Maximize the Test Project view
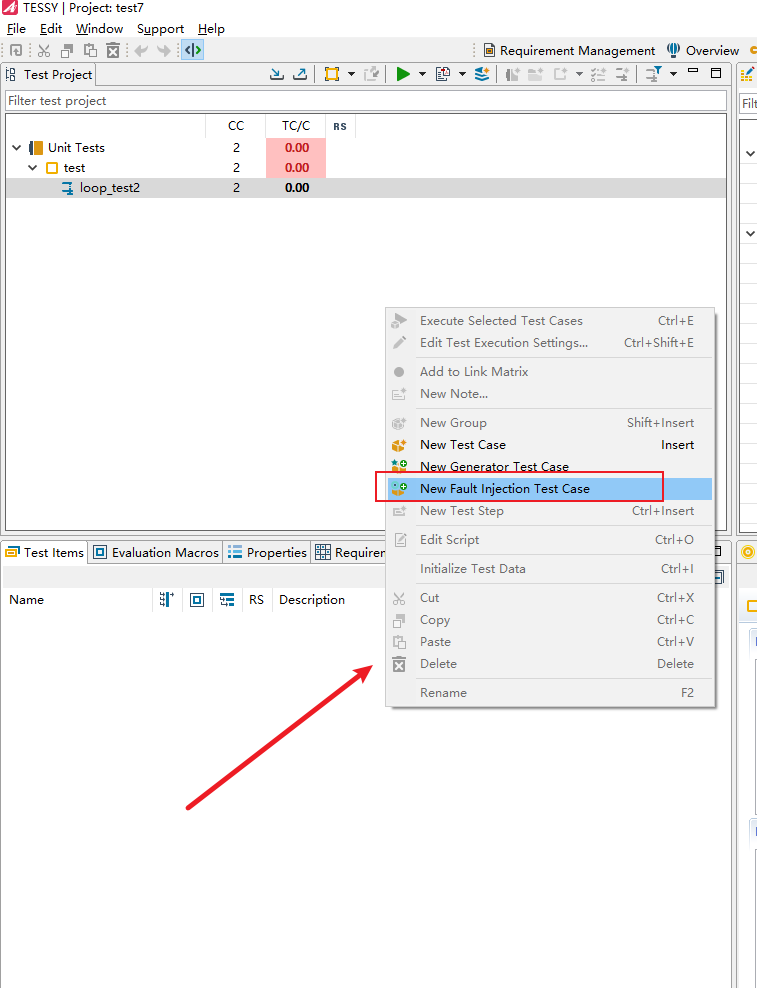 point(716,73)
